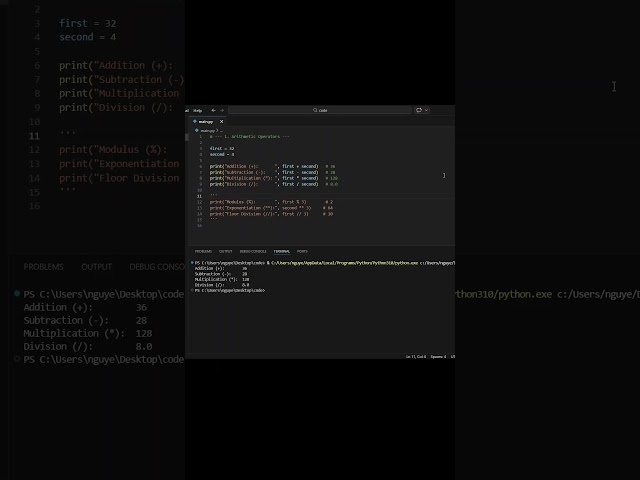Click the large dimmed DEBUG CONSOLE tab in background
This screenshot has width=640, height=480.
pos(157,267)
